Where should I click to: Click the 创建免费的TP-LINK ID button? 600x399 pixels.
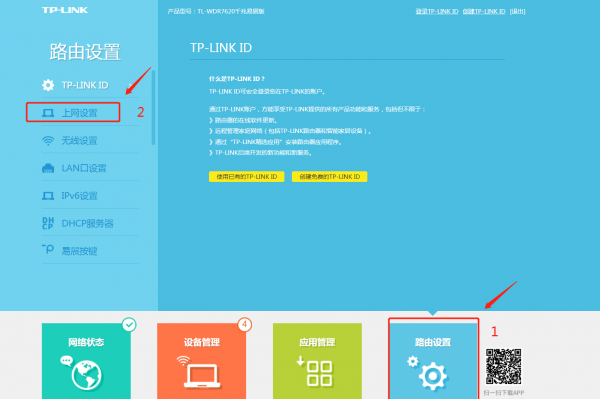point(329,177)
